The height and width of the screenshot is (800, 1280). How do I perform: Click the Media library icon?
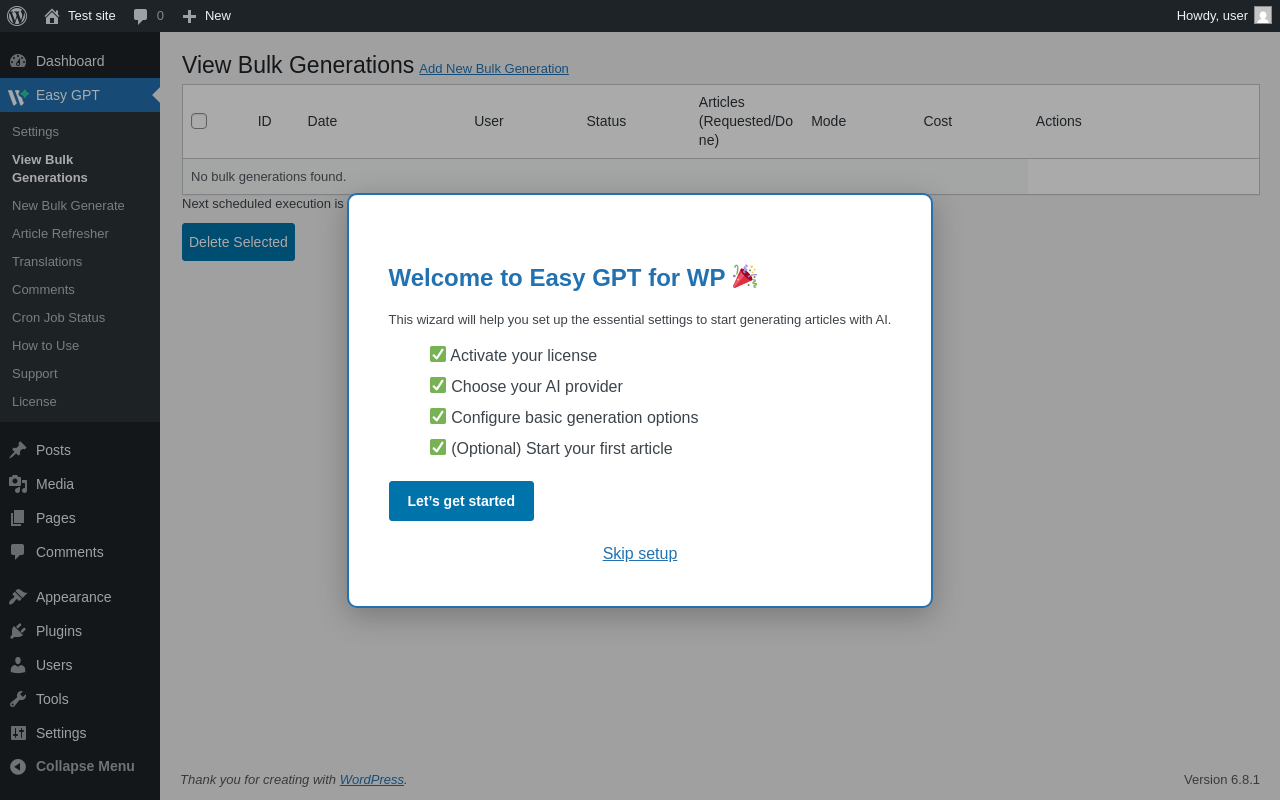[18, 484]
